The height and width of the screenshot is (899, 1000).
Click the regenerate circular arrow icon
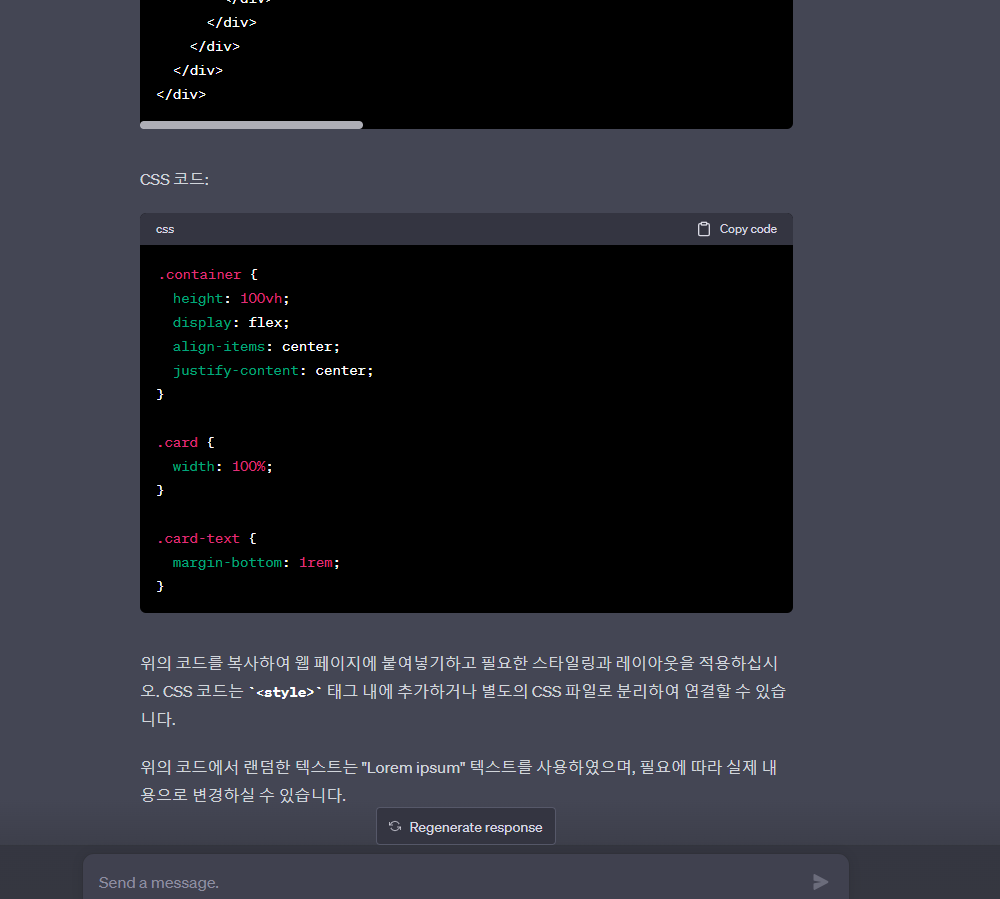pos(395,826)
